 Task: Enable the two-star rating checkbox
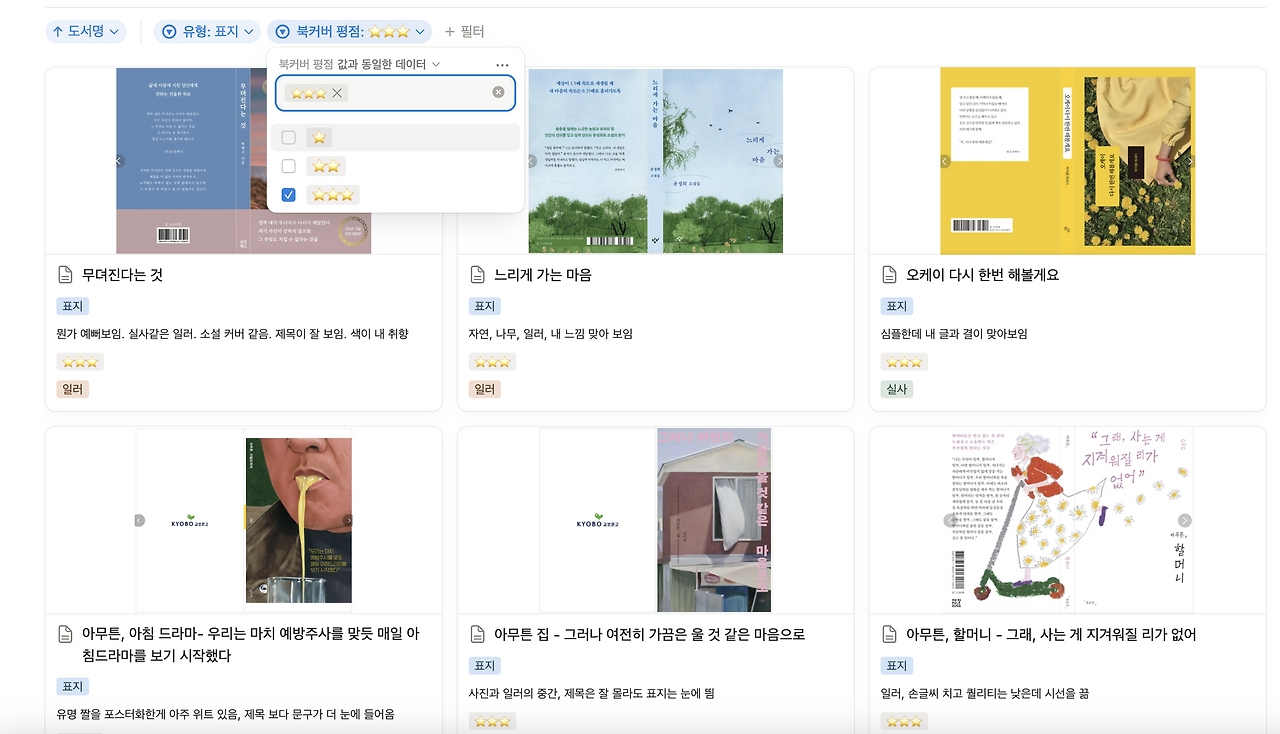289,166
